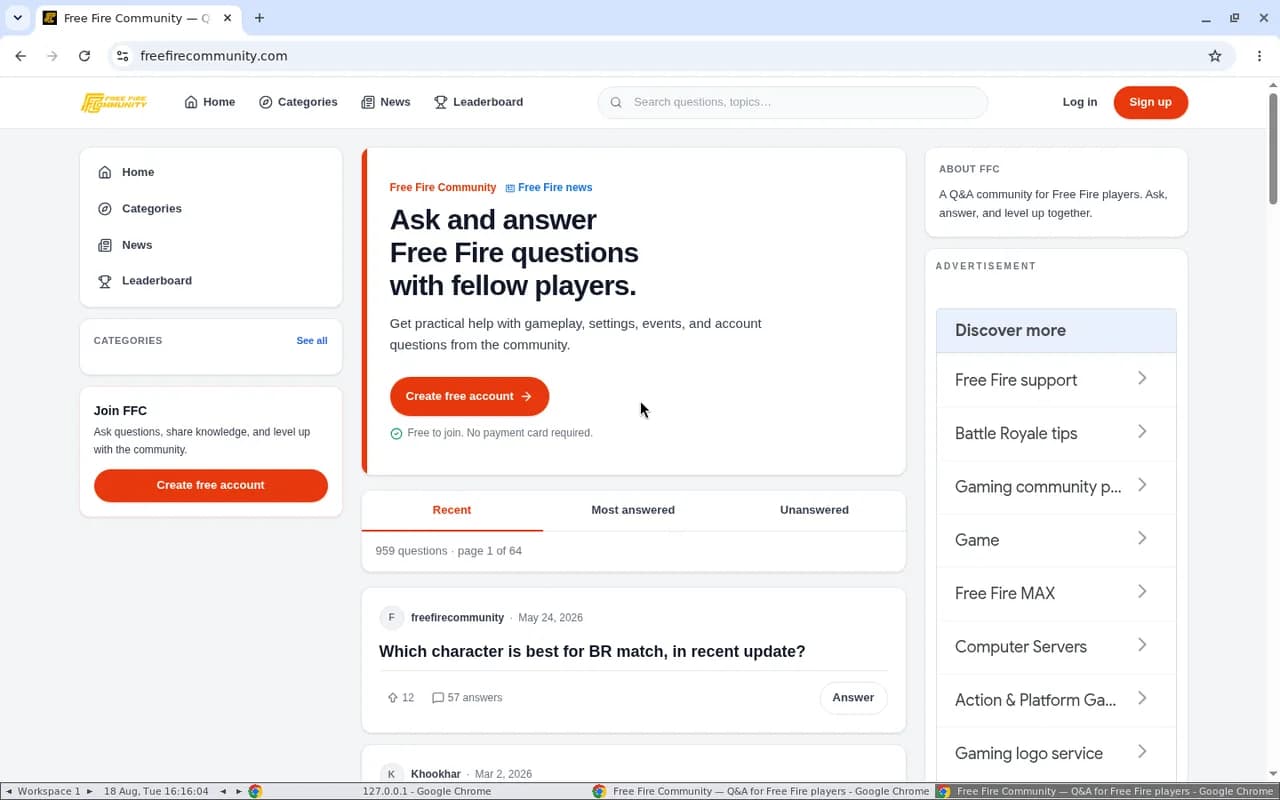Viewport: 1280px width, 800px height.
Task: Click the Answer button on the BR match question
Action: 853,698
